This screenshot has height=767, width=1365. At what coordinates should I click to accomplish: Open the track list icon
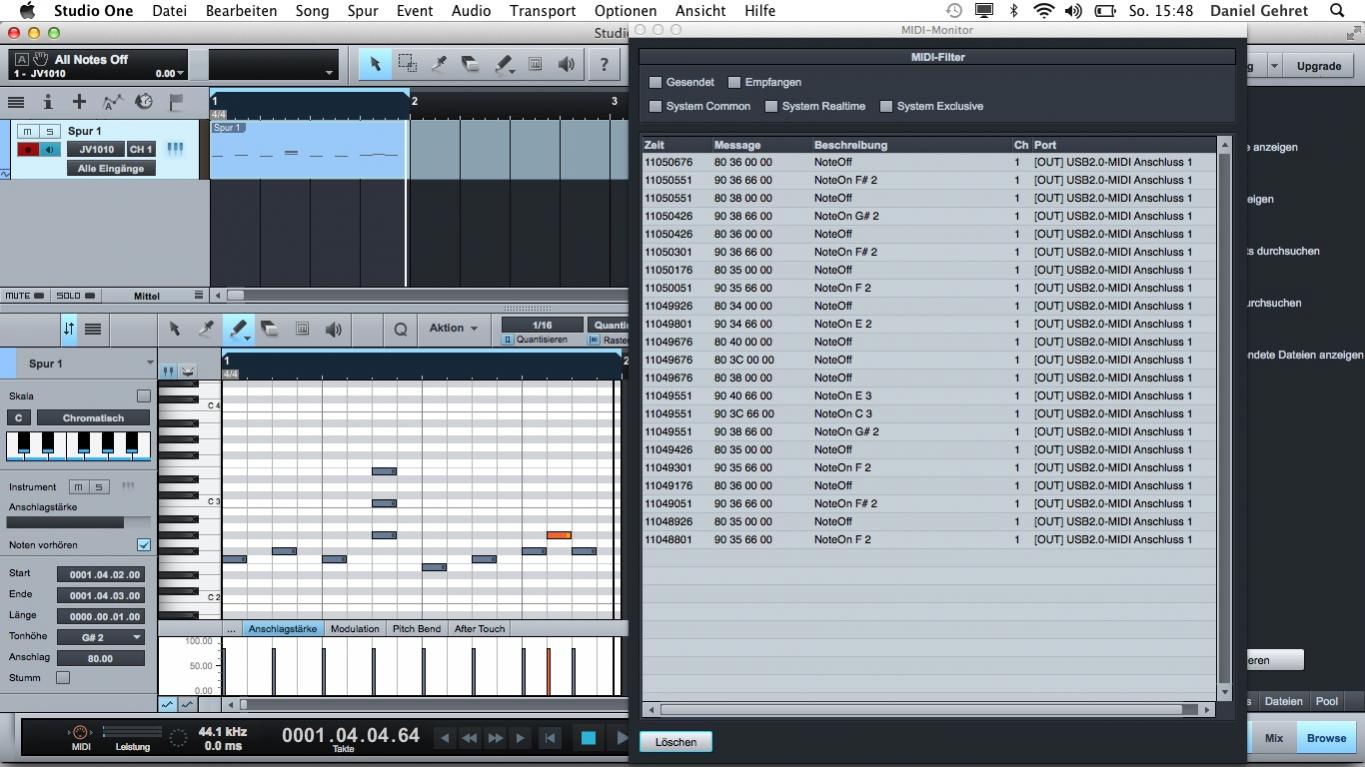[x=16, y=102]
